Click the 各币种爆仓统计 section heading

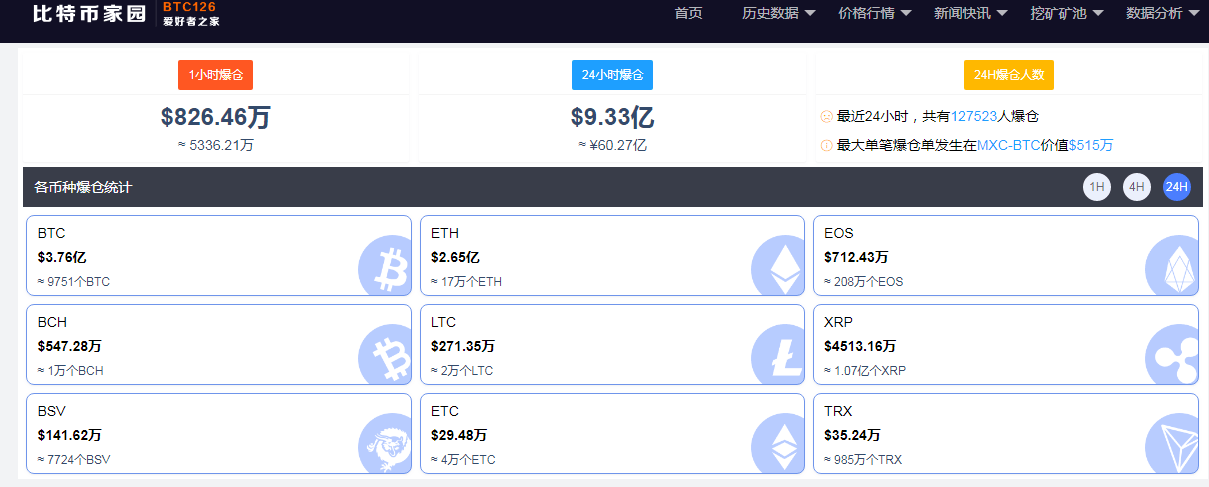83,187
